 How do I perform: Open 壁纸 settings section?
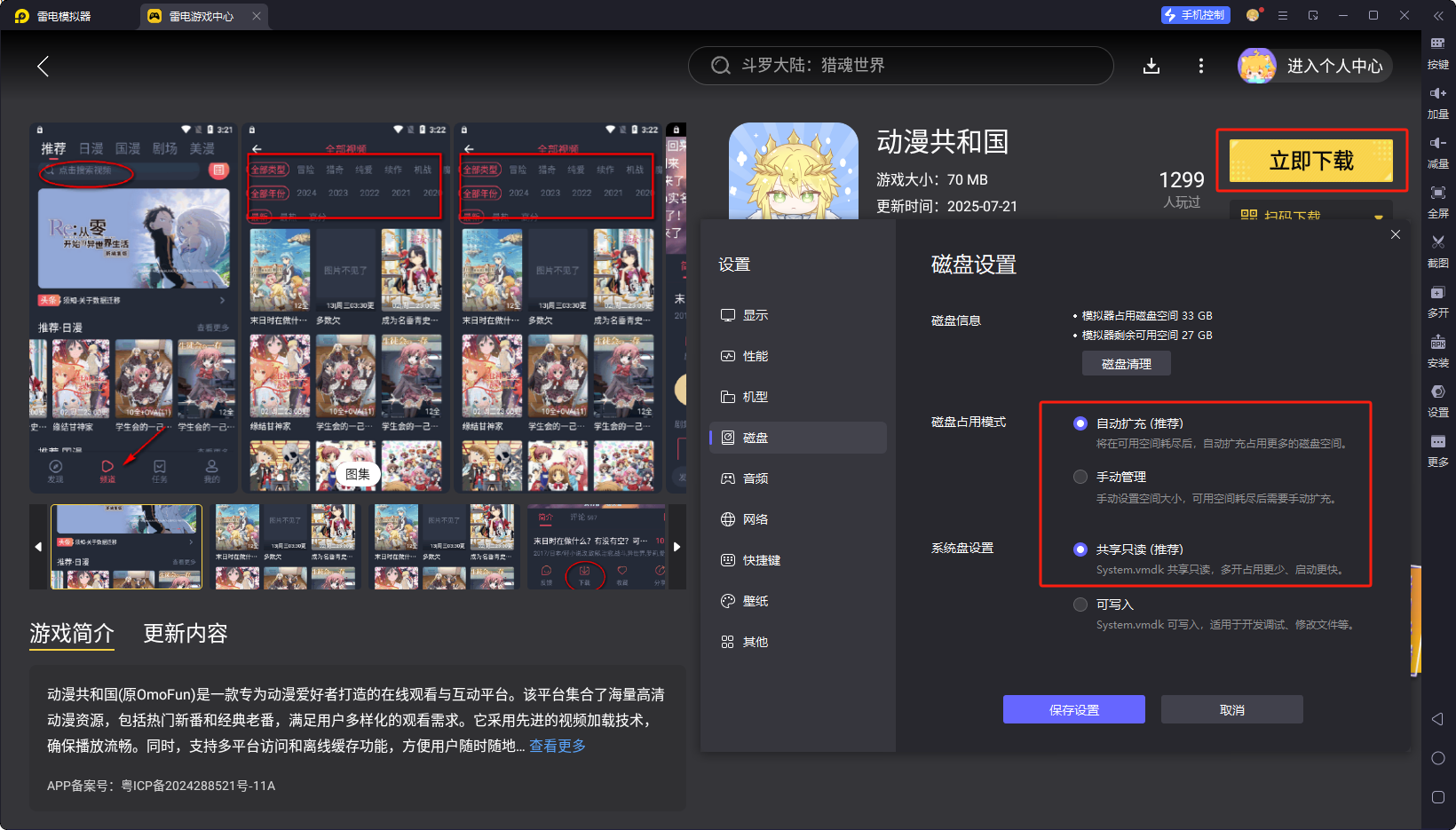pyautogui.click(x=797, y=601)
